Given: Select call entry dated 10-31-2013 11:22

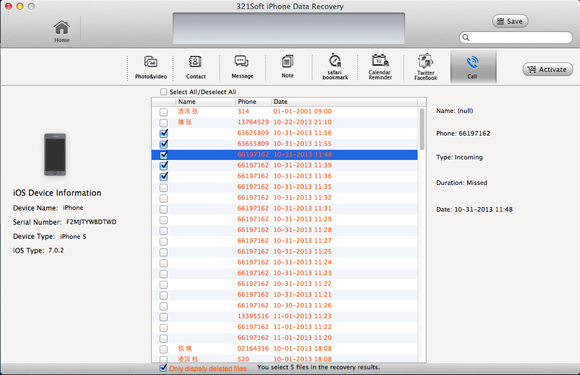Looking at the screenshot, I should pyautogui.click(x=284, y=284).
